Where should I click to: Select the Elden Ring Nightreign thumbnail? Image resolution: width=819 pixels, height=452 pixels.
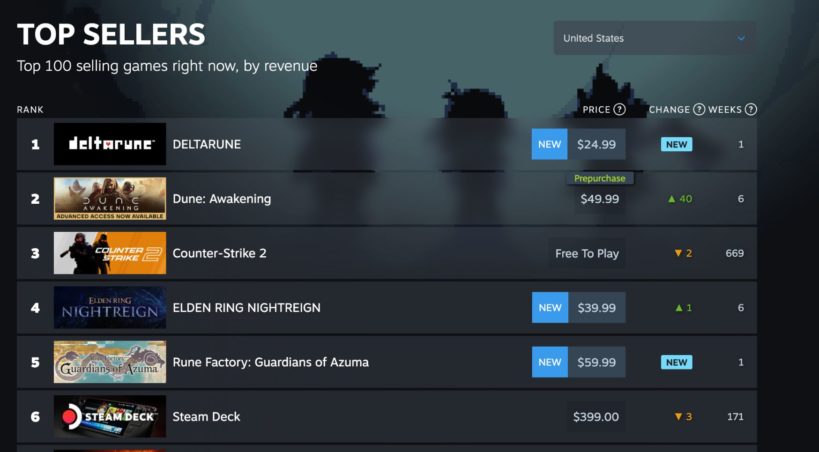point(110,308)
